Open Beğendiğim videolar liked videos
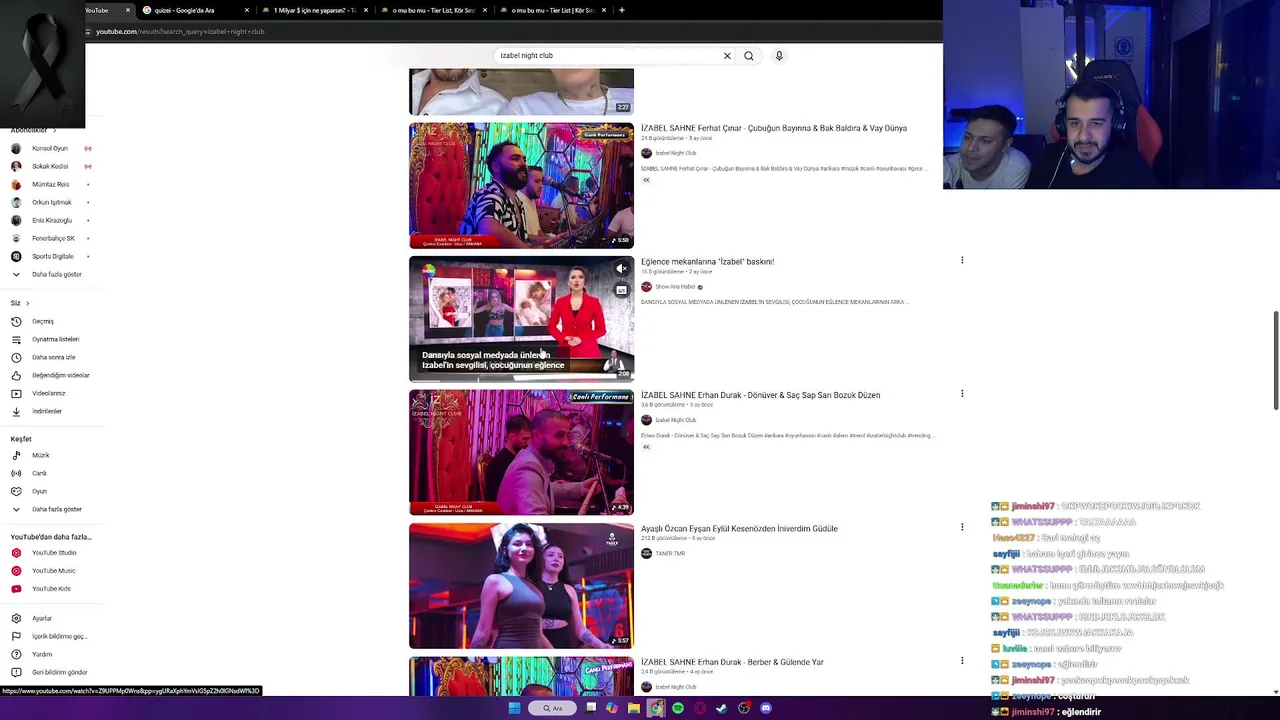This screenshot has width=1280, height=720. tap(60, 375)
